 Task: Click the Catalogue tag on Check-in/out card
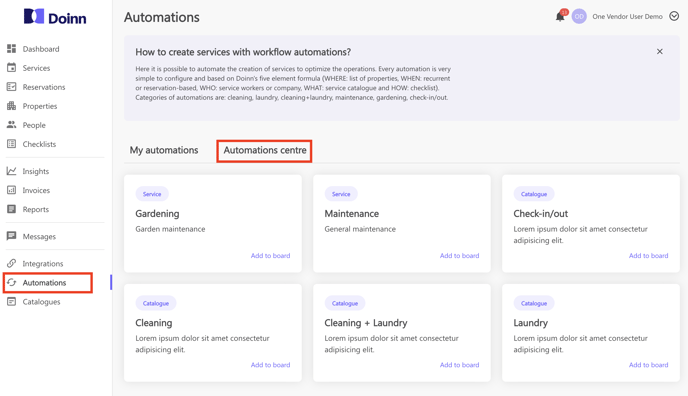(x=534, y=194)
